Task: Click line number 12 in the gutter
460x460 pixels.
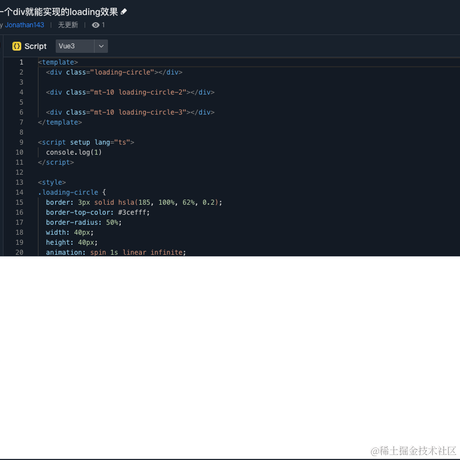Action: pos(20,172)
